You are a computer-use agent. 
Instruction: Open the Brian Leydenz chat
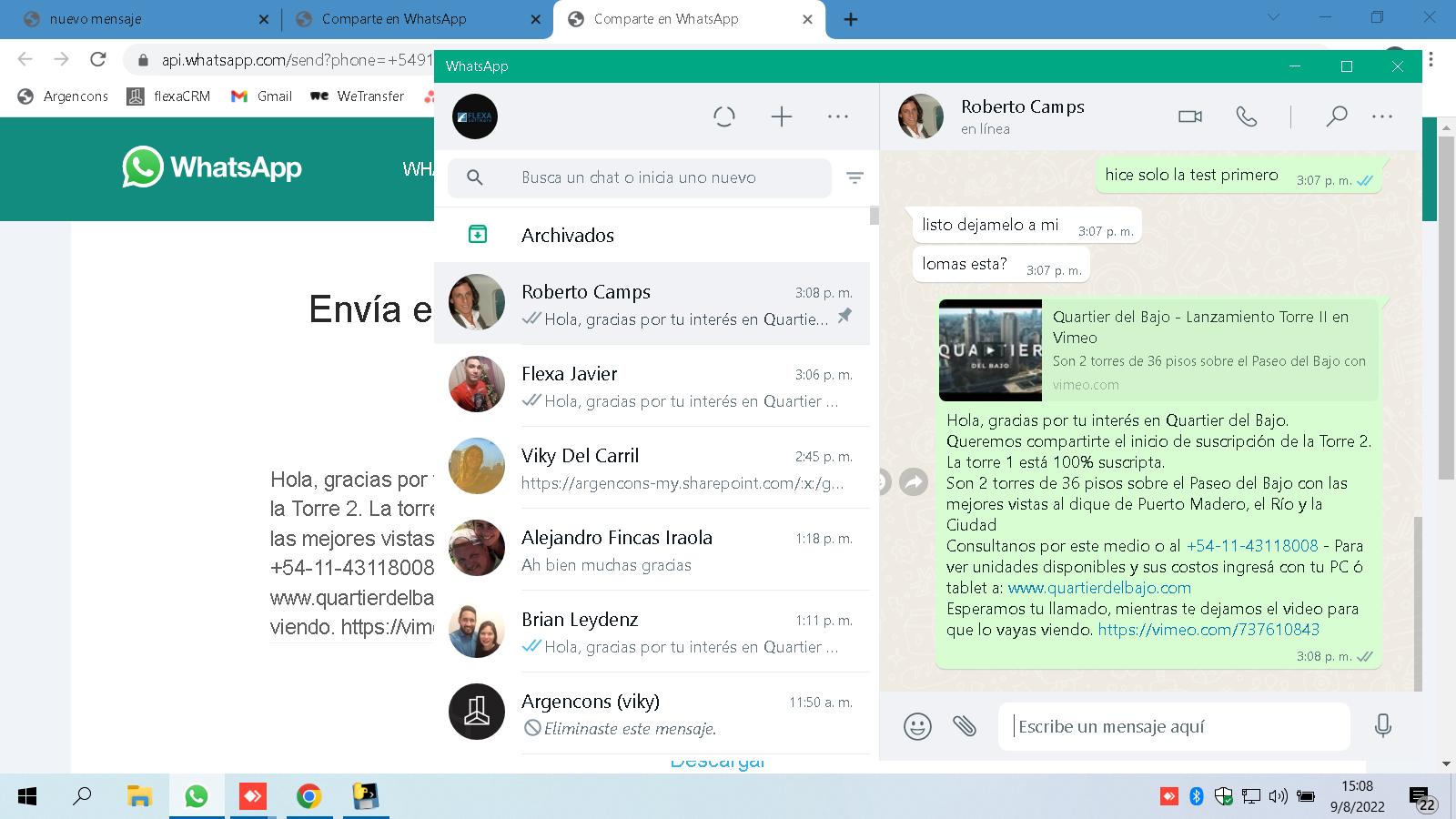tap(652, 632)
